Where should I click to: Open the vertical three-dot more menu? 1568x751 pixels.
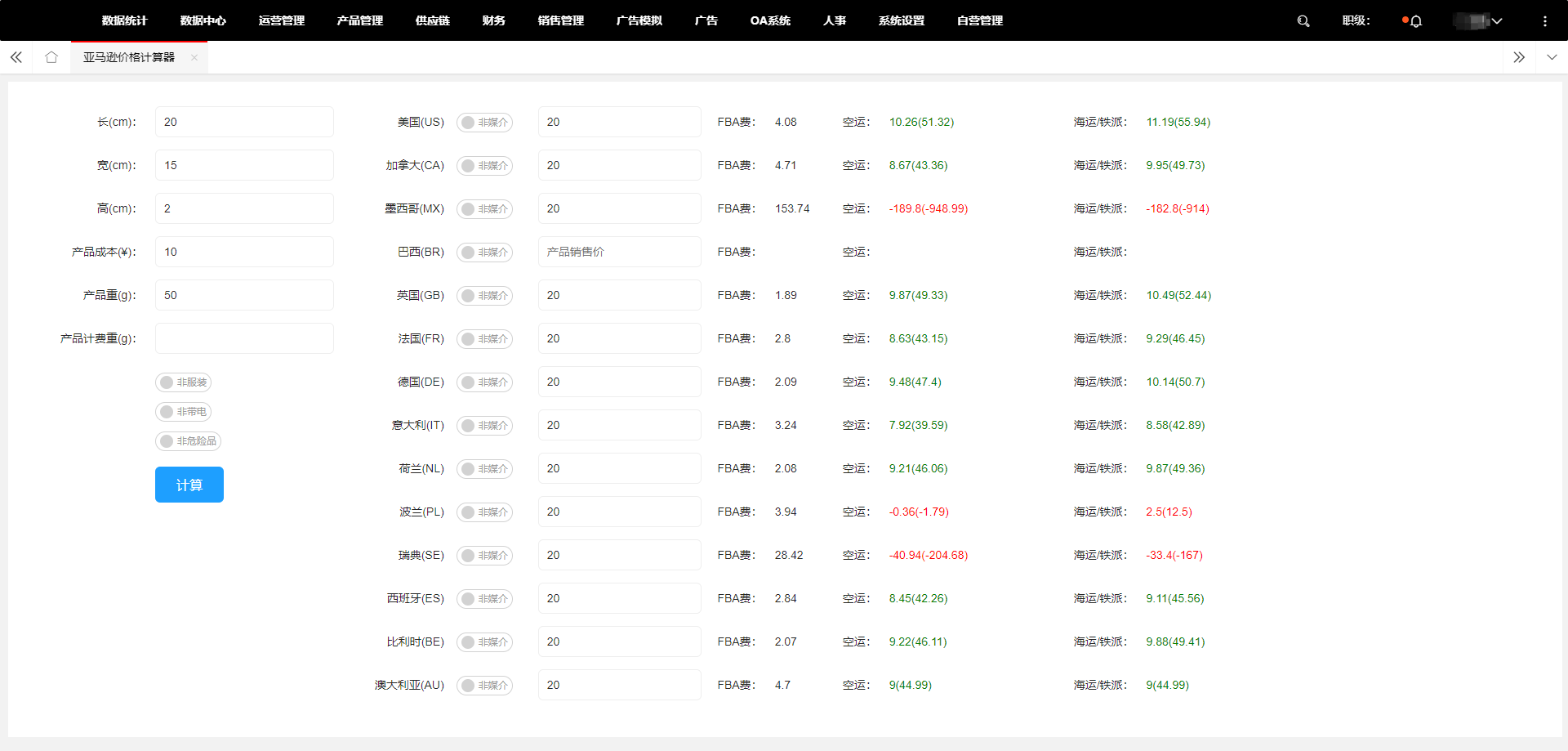coord(1544,21)
